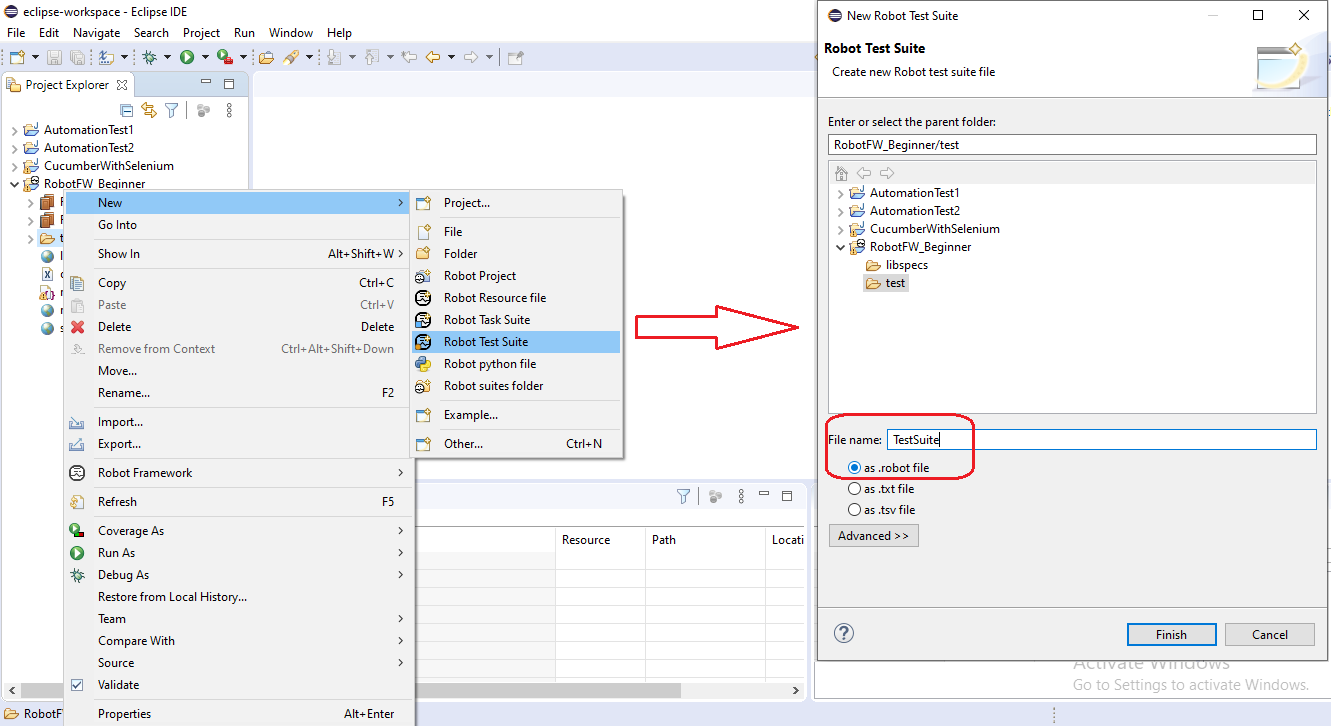This screenshot has height=726, width=1331.
Task: Click Refresh in the context menu
Action: click(x=239, y=502)
